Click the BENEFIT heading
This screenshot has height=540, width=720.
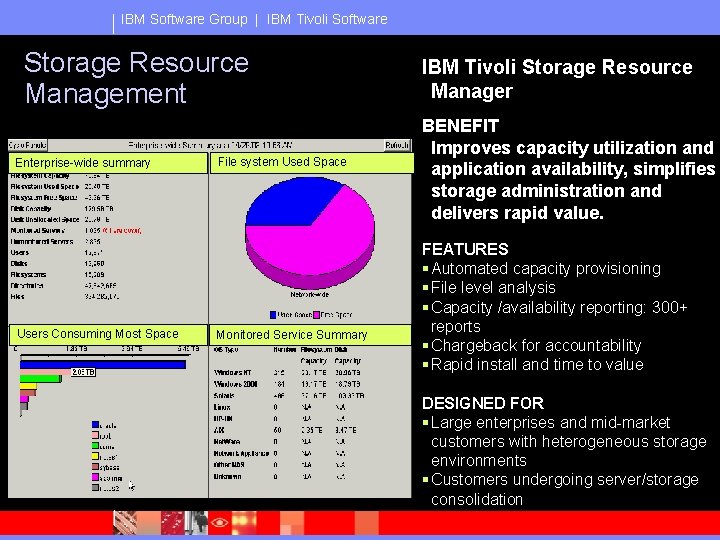(460, 126)
